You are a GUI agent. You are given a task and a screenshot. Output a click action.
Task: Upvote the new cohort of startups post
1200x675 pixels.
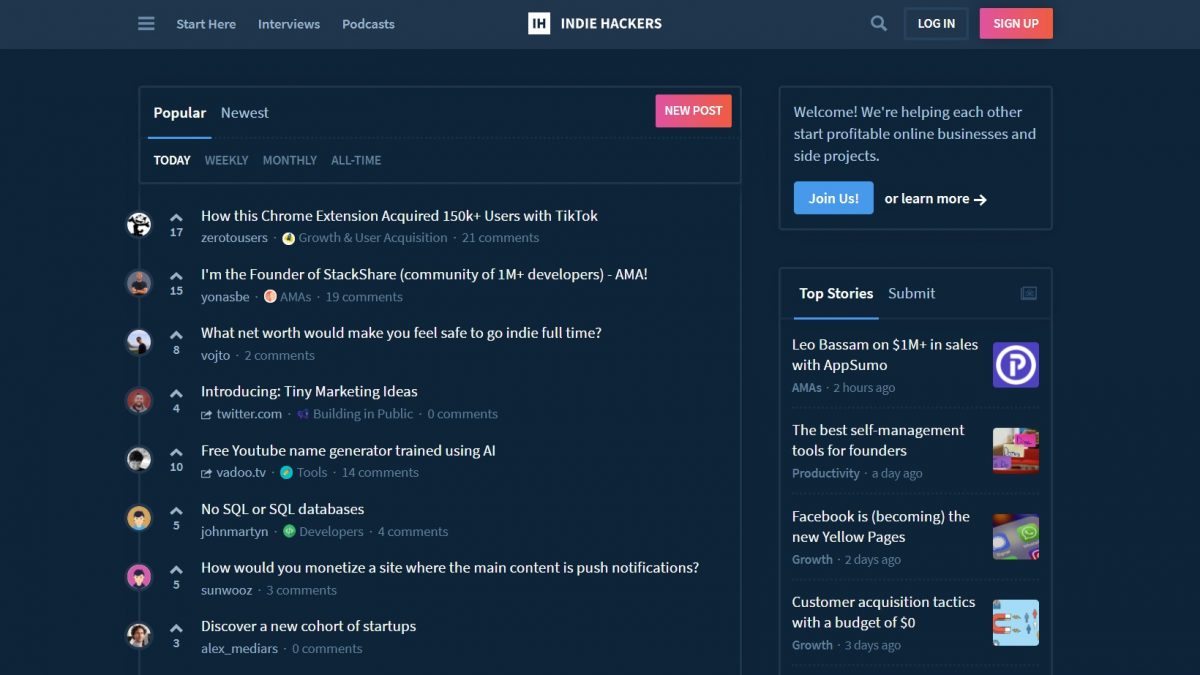176,628
